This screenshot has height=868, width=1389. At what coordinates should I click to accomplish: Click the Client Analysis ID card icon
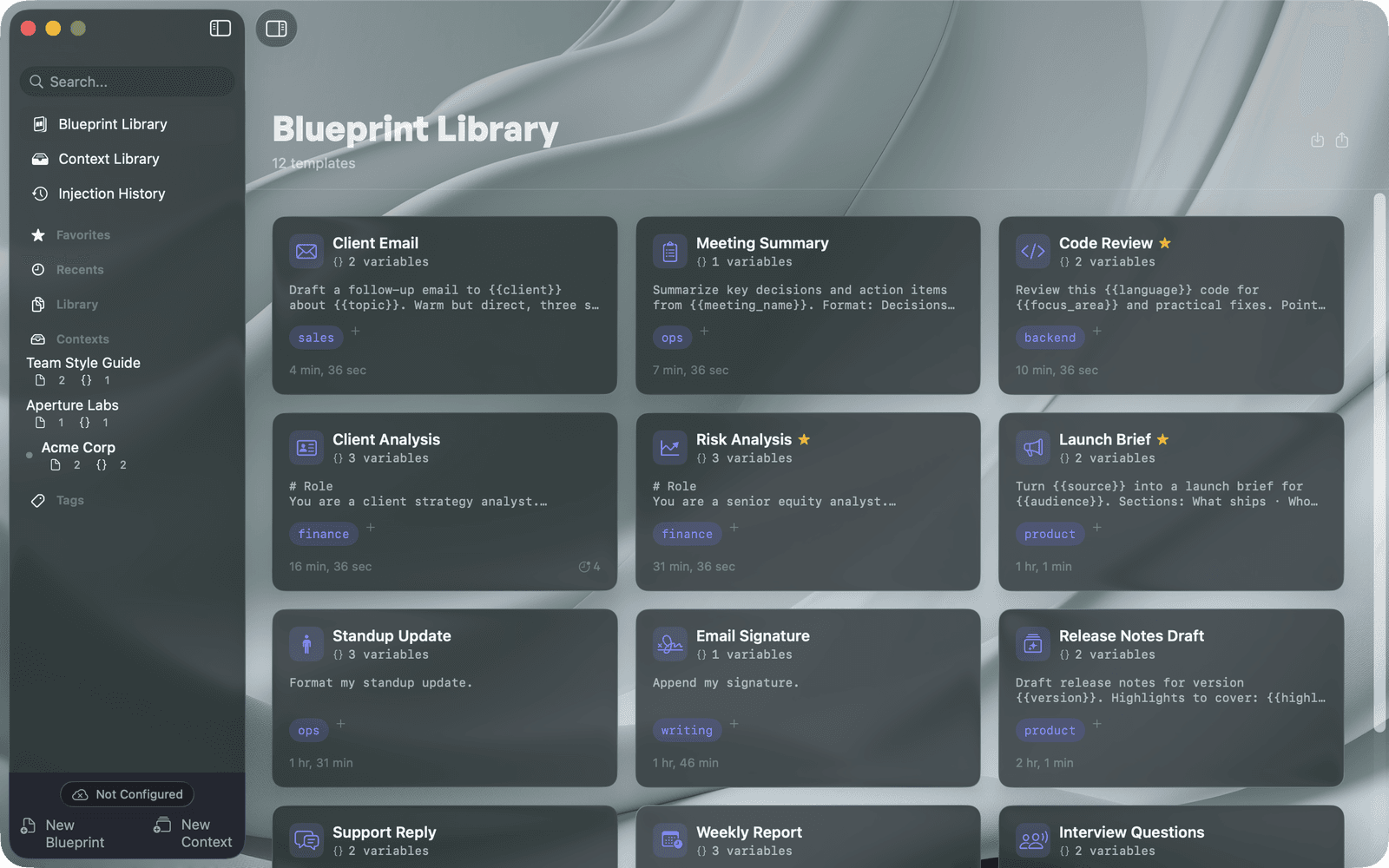tap(306, 448)
